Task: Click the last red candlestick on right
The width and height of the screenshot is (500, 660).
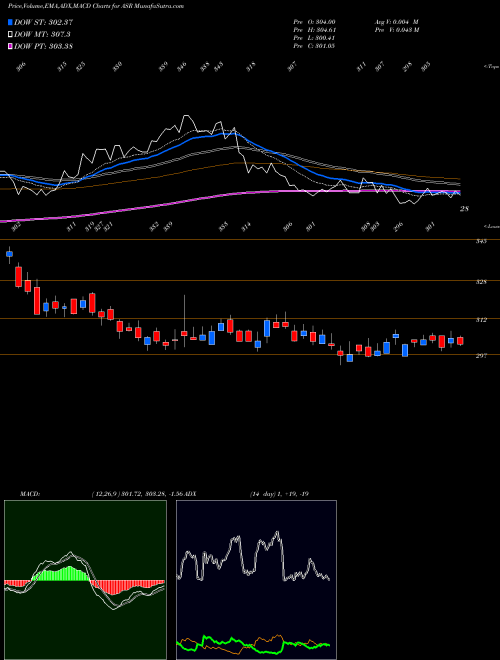Action: pyautogui.click(x=460, y=341)
